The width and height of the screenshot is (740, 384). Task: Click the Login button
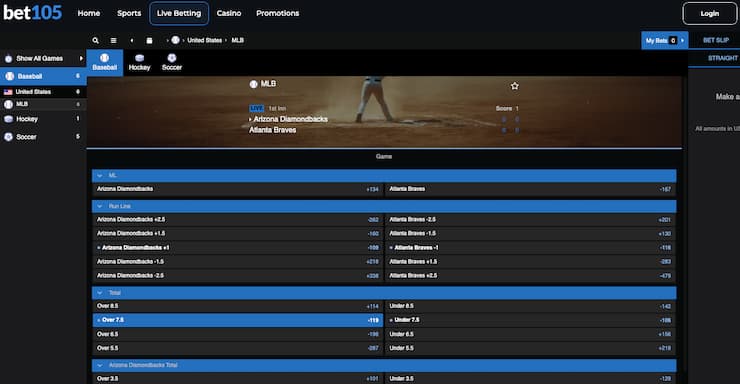[x=709, y=14]
